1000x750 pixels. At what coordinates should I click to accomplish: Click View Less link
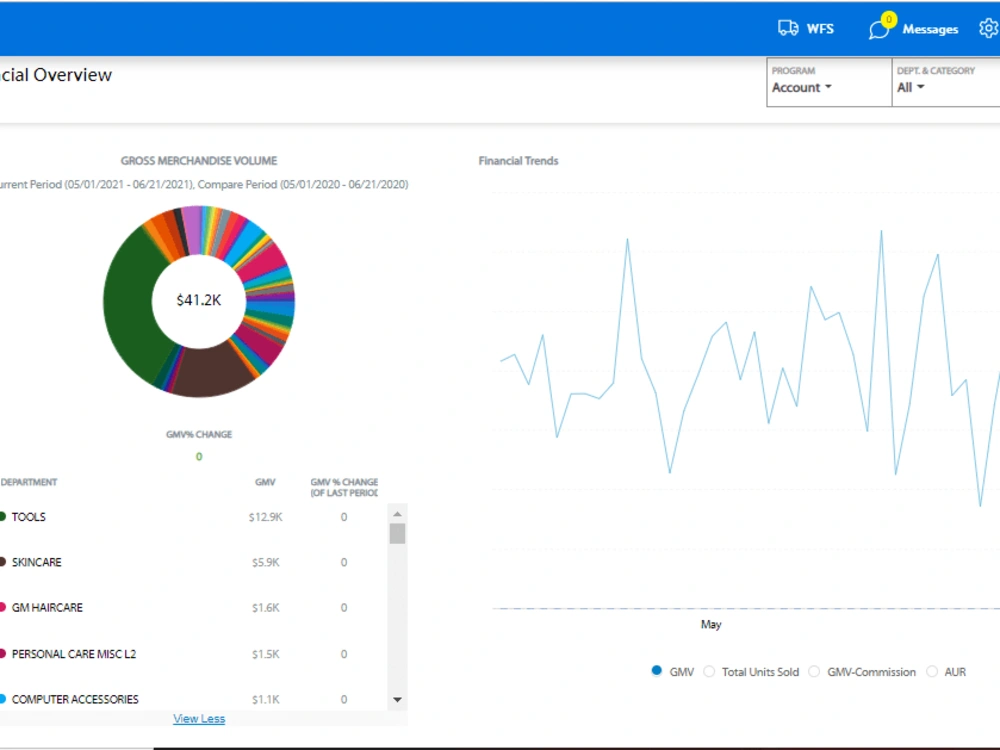199,719
